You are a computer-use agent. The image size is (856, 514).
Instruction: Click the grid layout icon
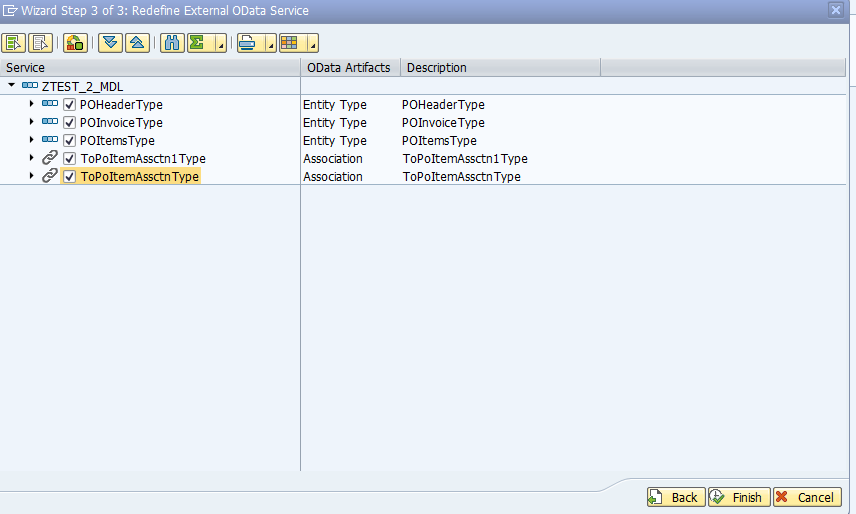click(x=290, y=43)
